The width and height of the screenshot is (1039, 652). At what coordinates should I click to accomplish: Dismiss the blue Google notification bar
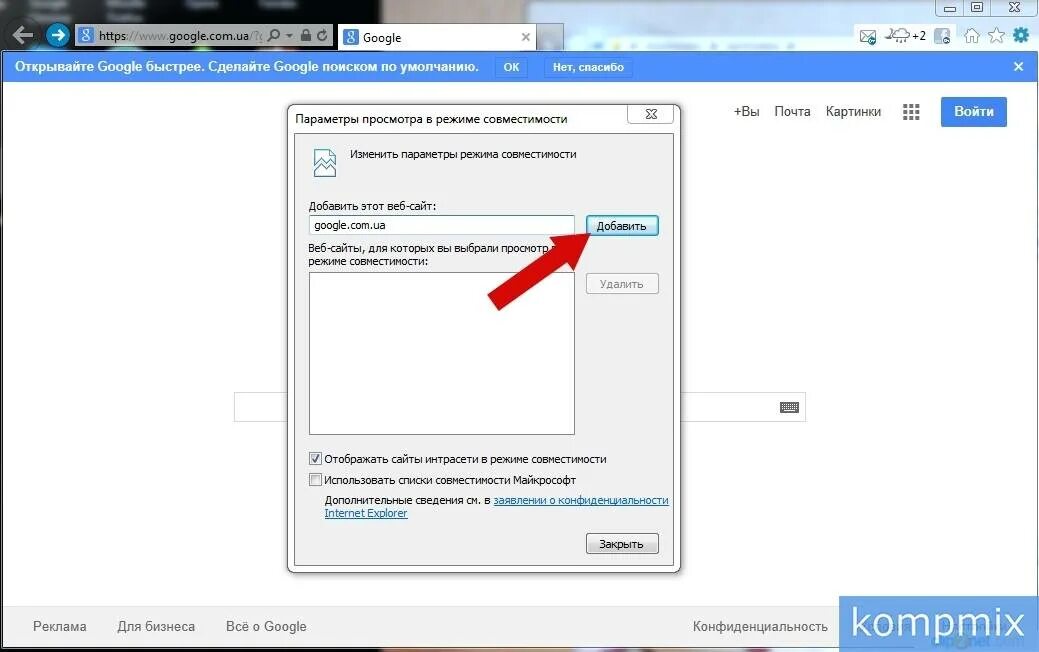click(1018, 66)
